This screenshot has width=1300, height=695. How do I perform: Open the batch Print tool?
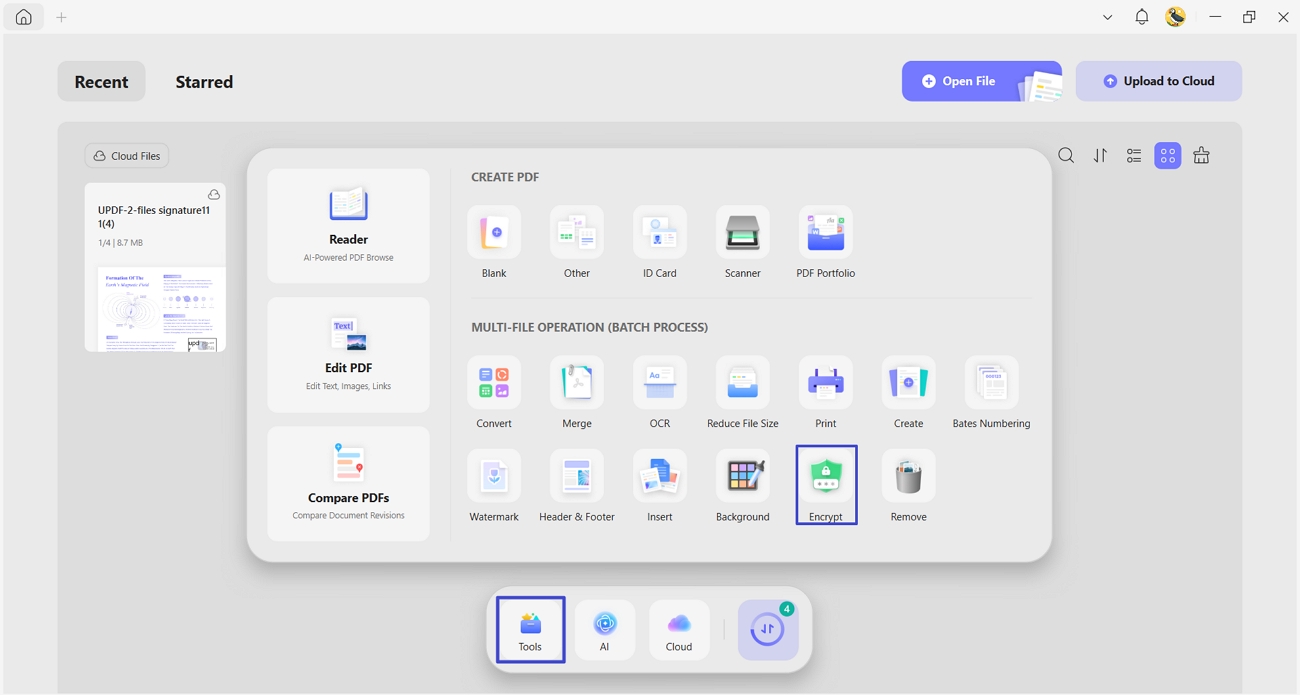pos(826,383)
